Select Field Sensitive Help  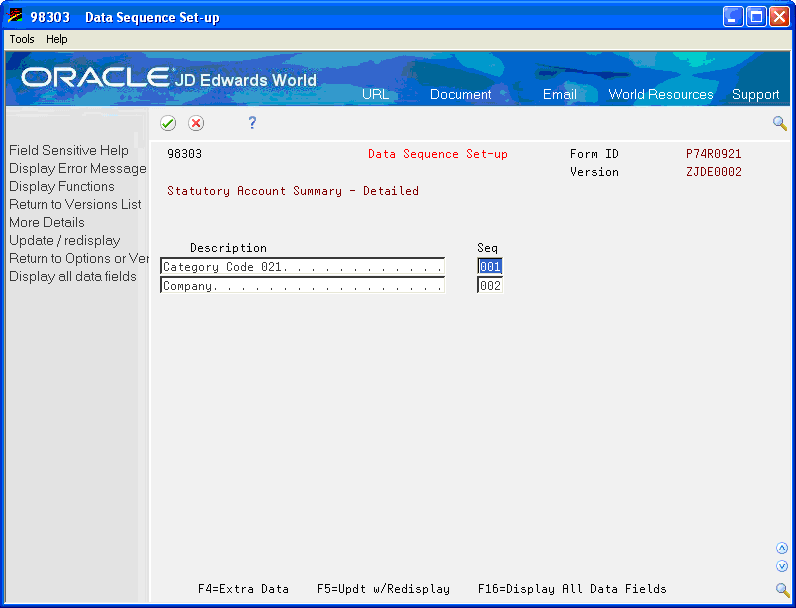(69, 150)
